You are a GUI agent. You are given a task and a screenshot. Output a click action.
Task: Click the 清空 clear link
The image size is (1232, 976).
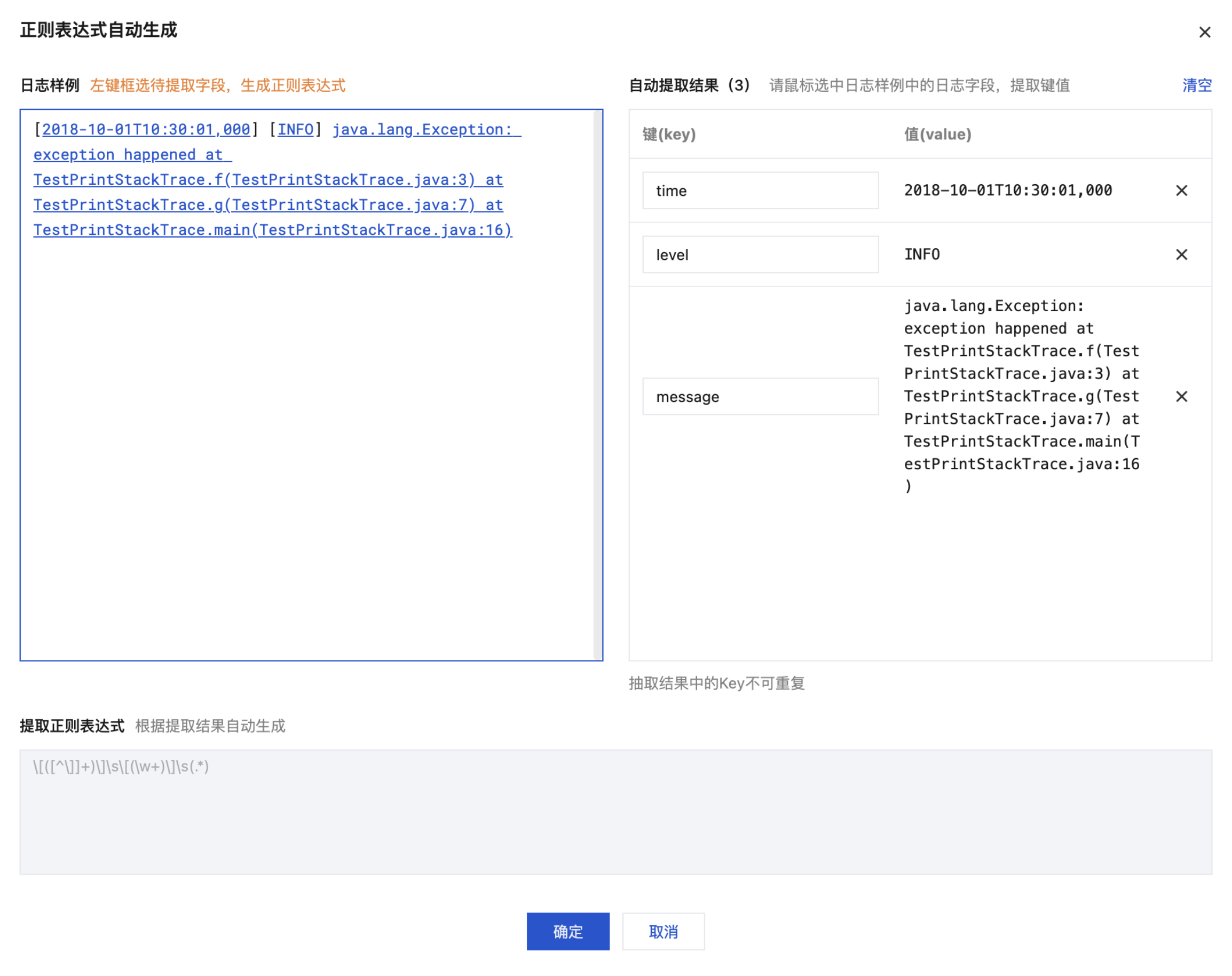[x=1196, y=86]
